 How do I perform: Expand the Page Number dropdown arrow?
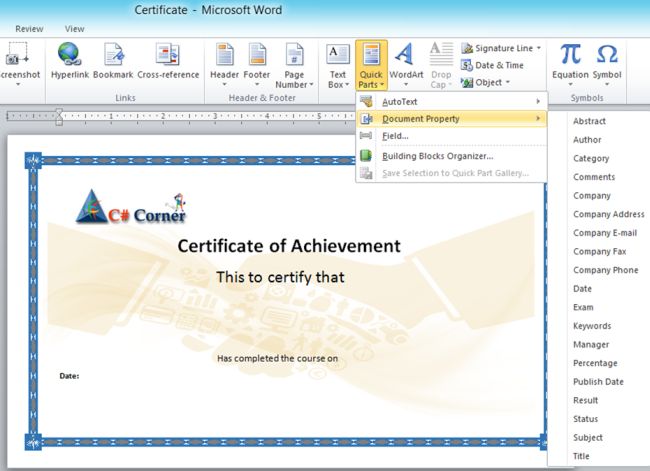(x=311, y=85)
